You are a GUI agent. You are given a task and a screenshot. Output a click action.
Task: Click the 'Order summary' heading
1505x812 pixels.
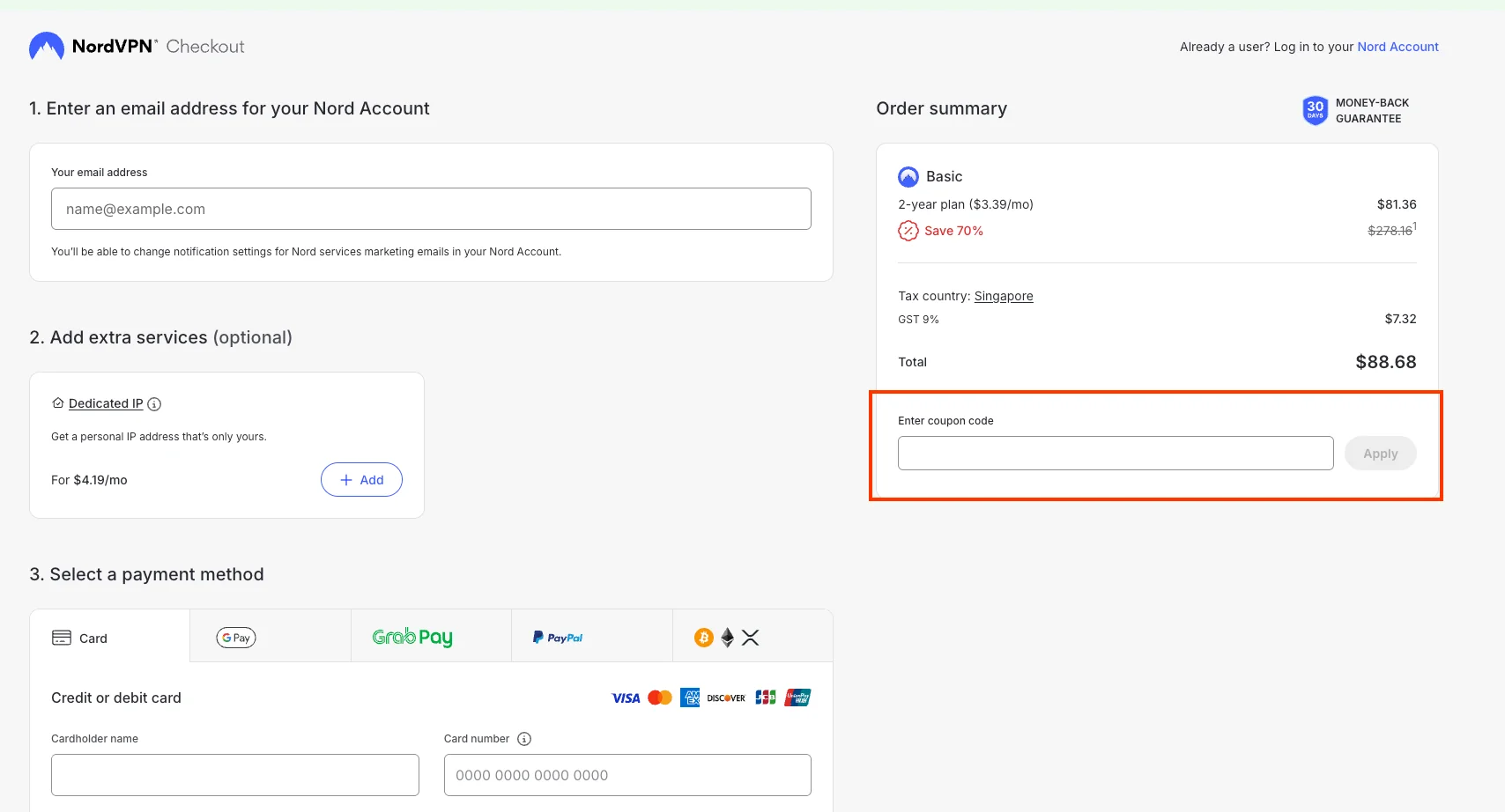point(941,108)
